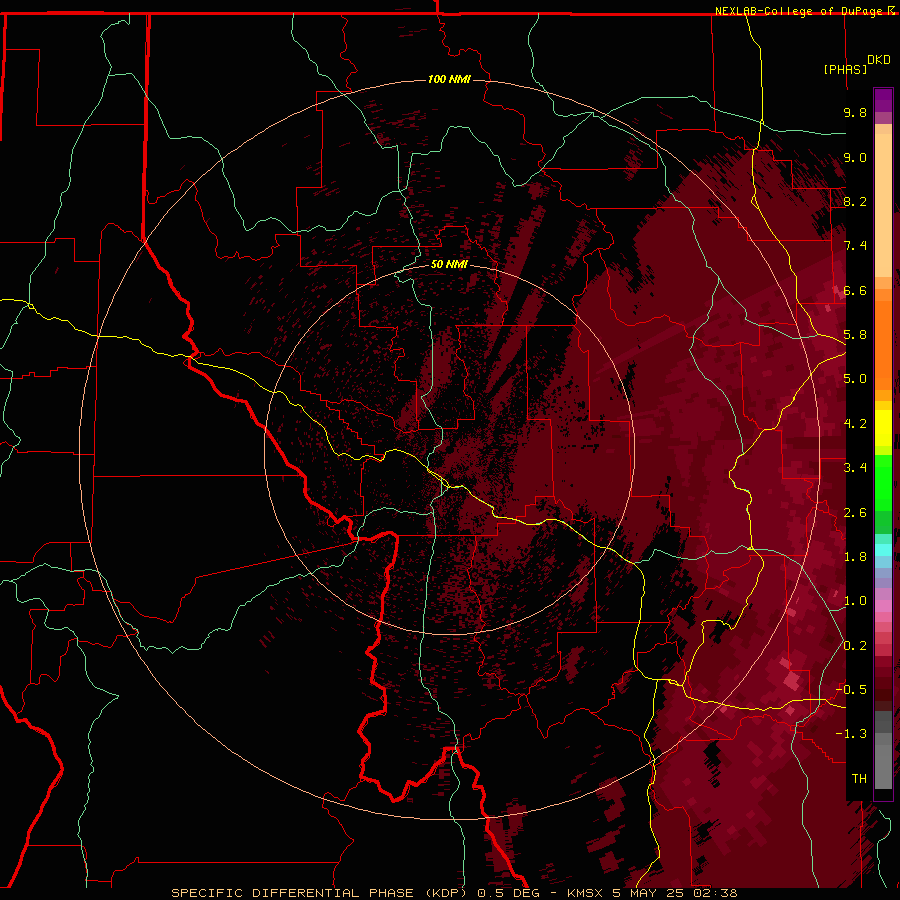Click the 2.6 scale value
Screen dimensions: 900x900
(855, 513)
